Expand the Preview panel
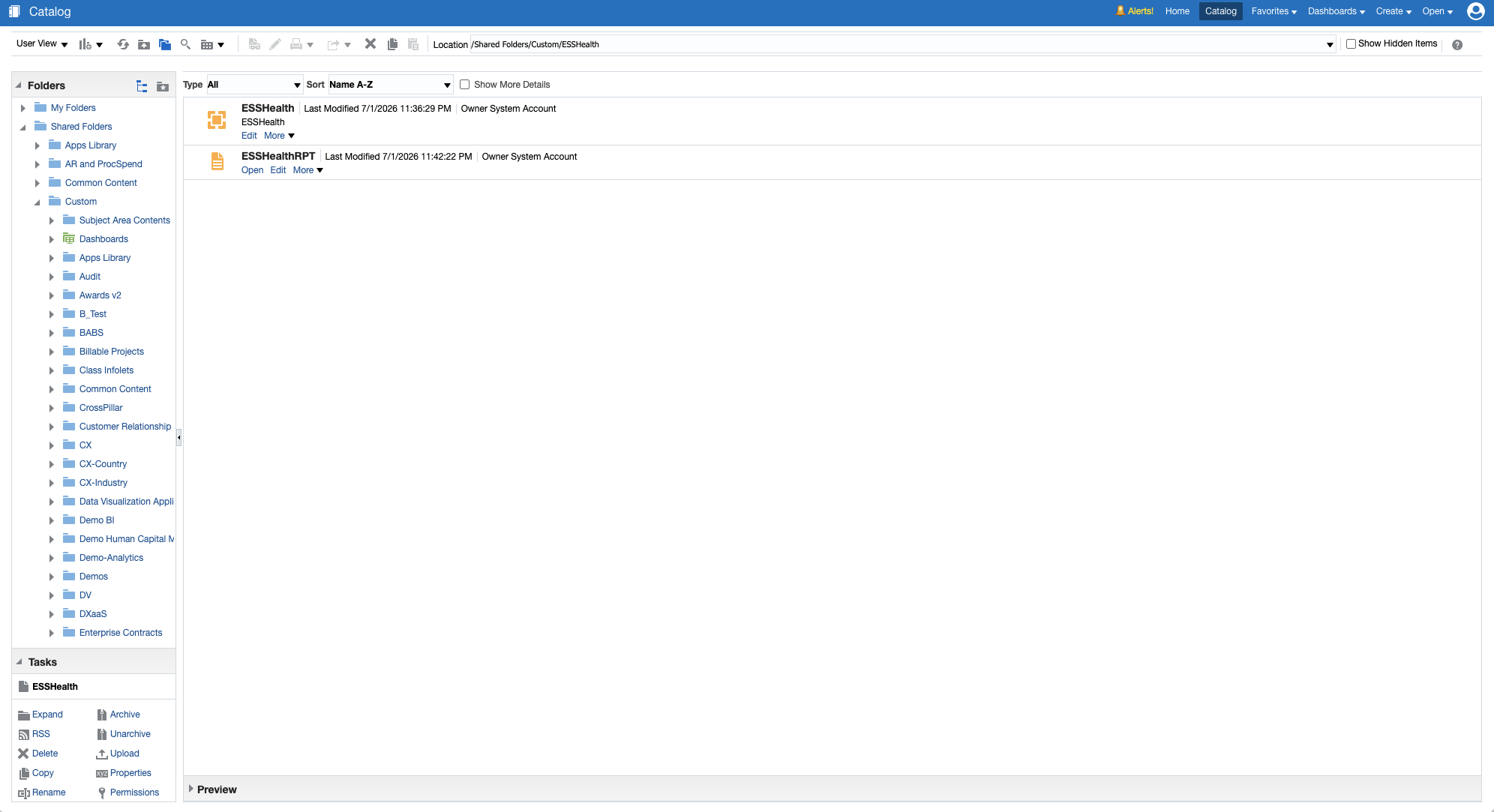 coord(191,789)
